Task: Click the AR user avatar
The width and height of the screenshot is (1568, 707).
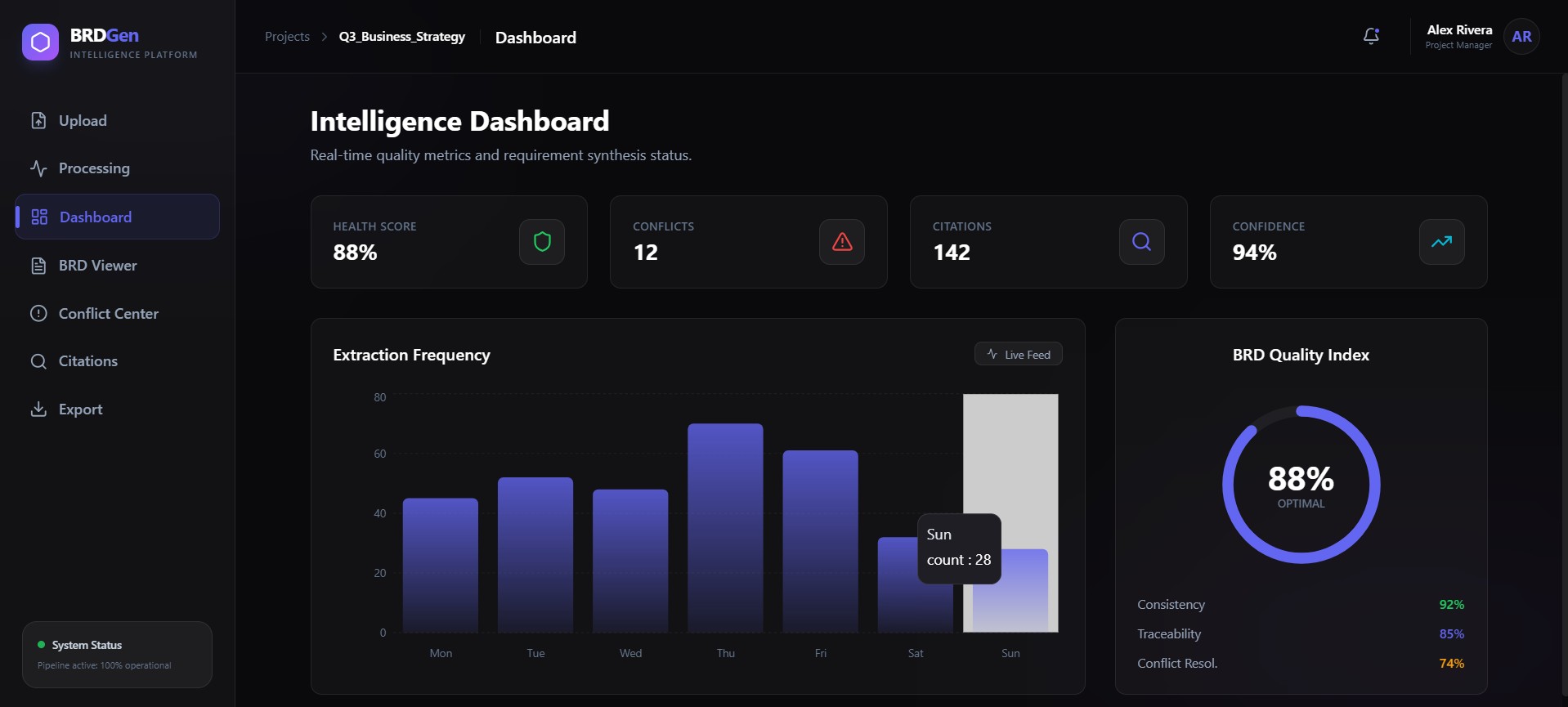Action: tap(1521, 37)
